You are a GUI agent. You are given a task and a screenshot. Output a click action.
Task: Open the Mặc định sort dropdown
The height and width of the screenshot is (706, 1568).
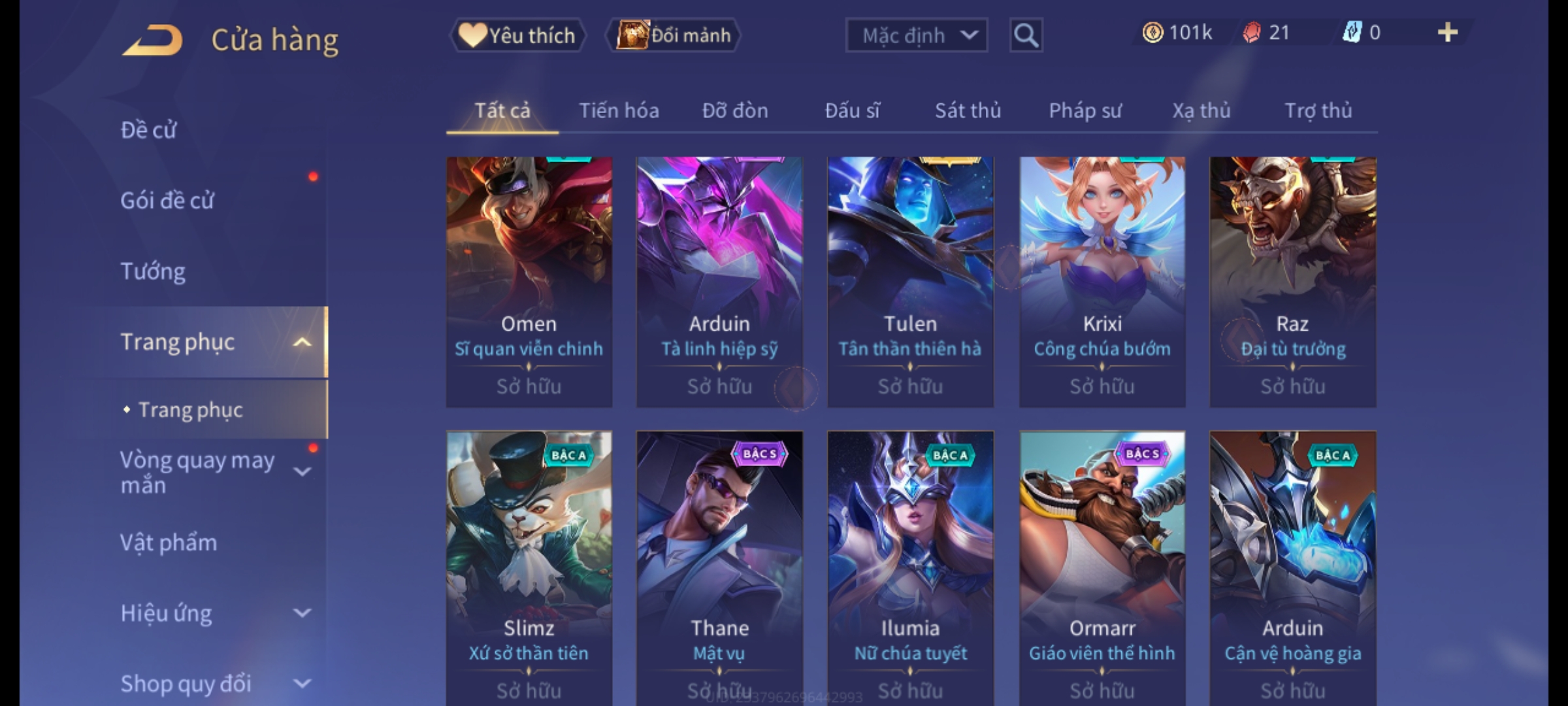[x=917, y=35]
